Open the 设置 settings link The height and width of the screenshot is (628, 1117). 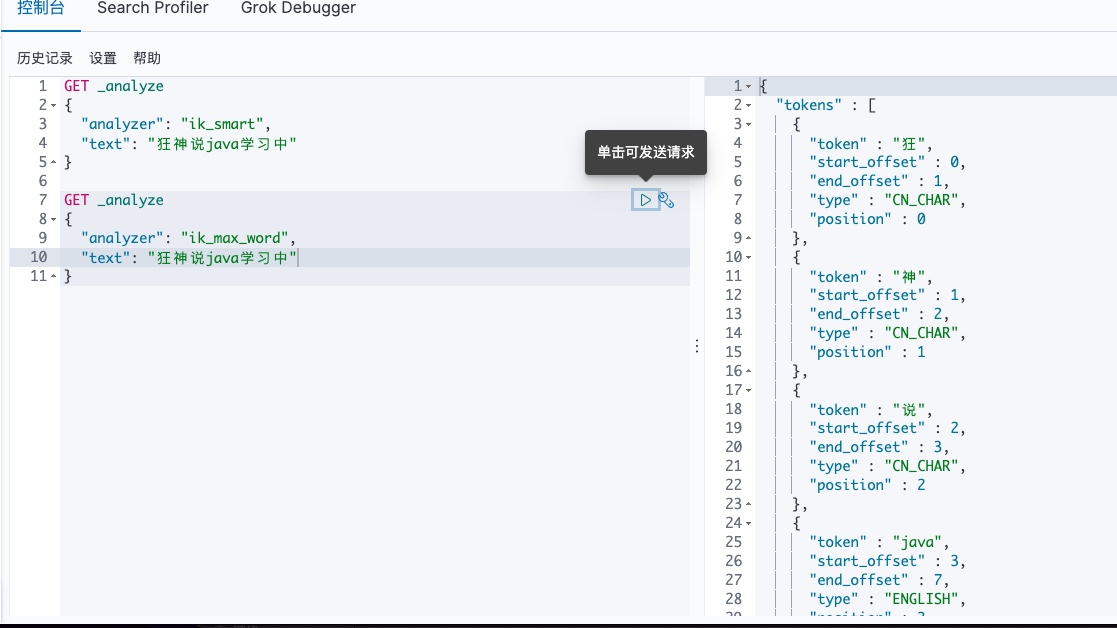(x=103, y=58)
